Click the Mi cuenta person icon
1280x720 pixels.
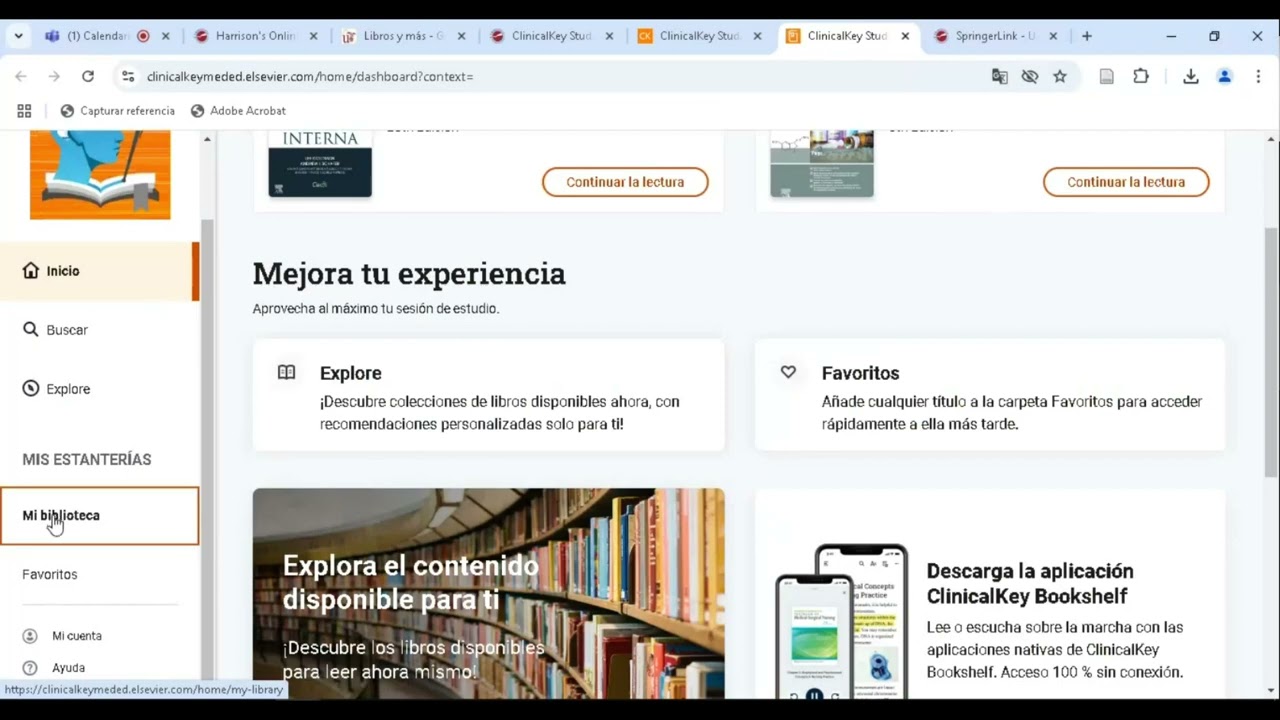pyautogui.click(x=30, y=636)
